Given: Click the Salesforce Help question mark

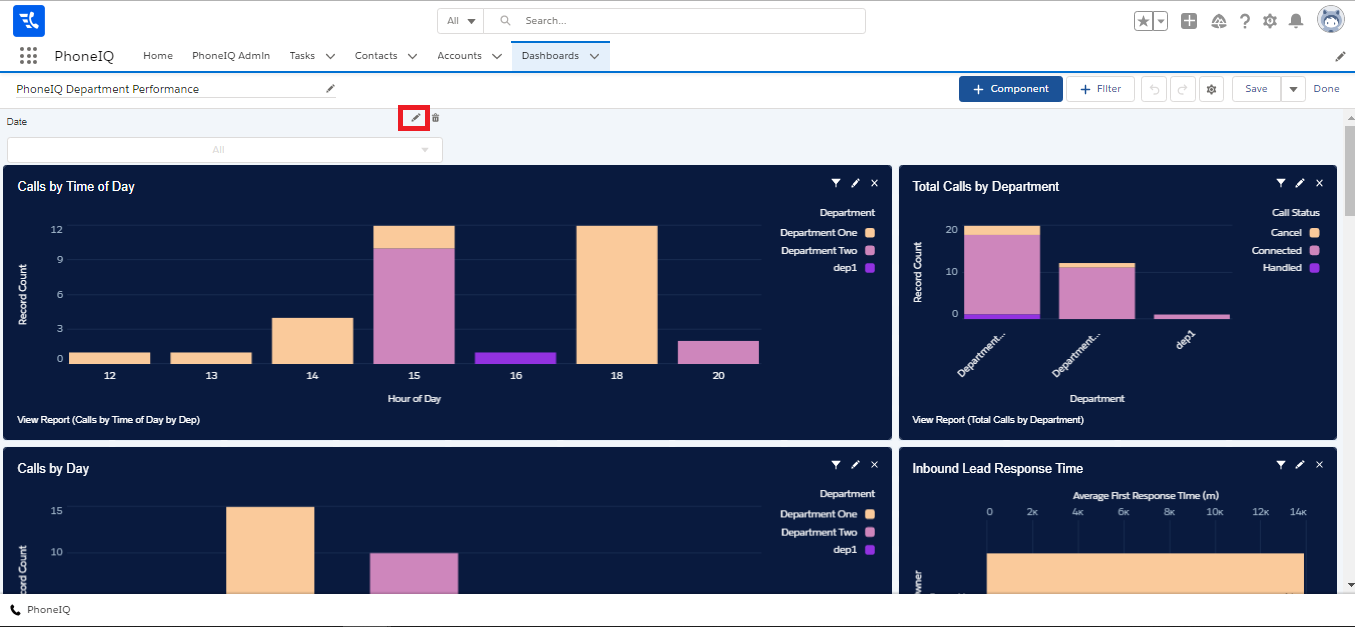Looking at the screenshot, I should point(1244,21).
